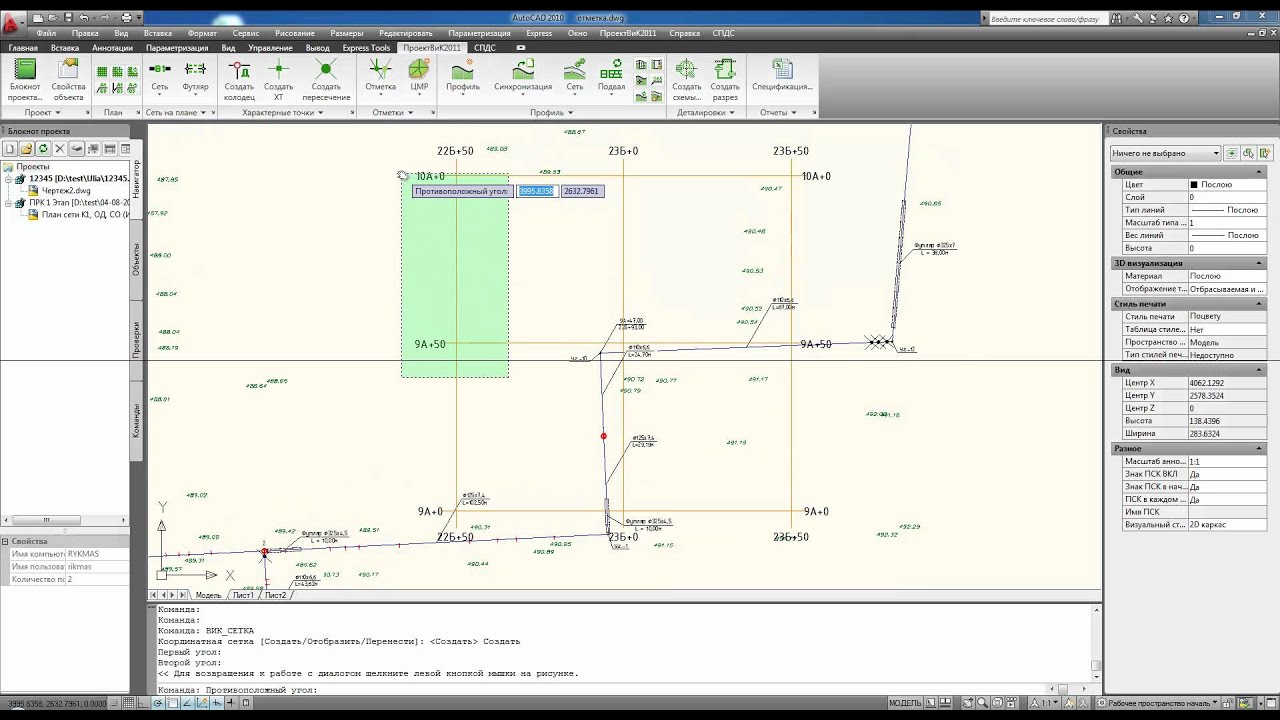Viewport: 1280px width, 720px height.
Task: Click Создать схемы tool
Action: click(687, 79)
